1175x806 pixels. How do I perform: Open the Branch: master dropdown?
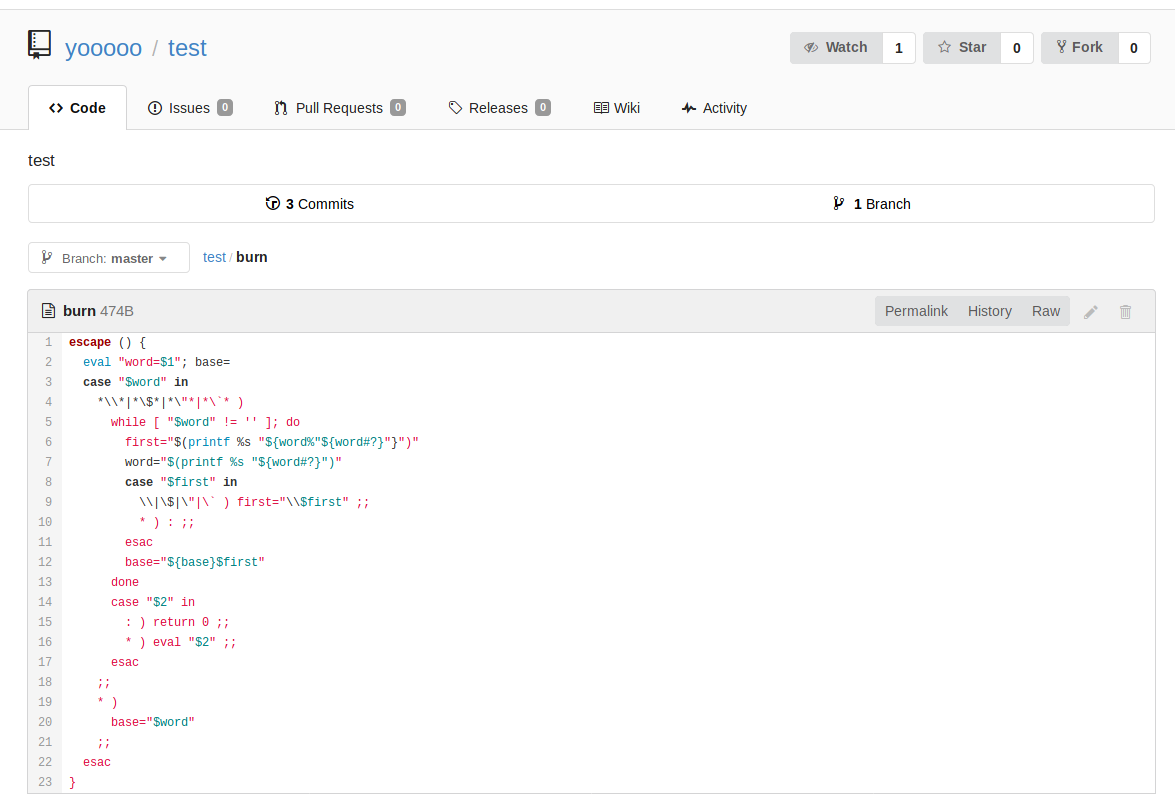click(109, 258)
